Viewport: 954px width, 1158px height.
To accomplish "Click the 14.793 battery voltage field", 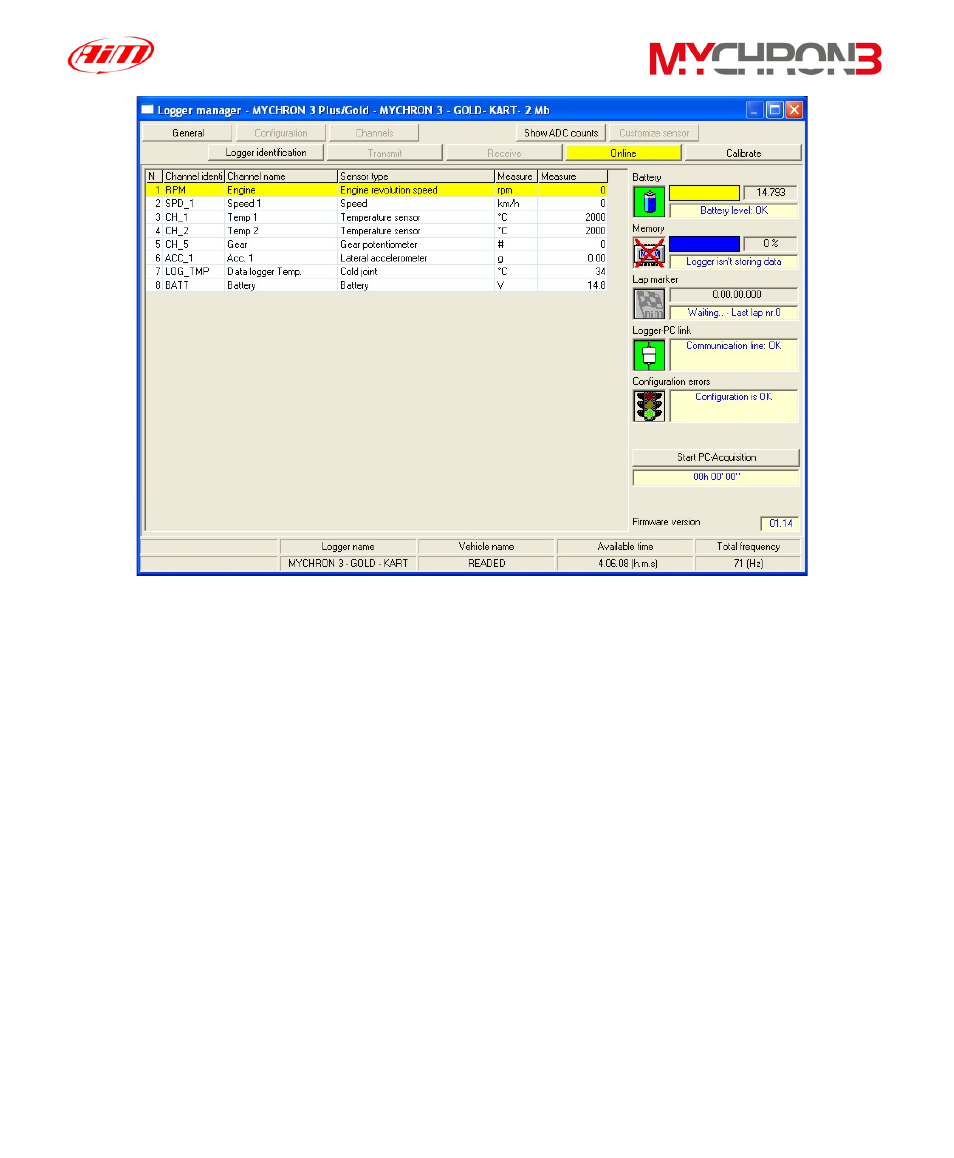I will (x=770, y=193).
